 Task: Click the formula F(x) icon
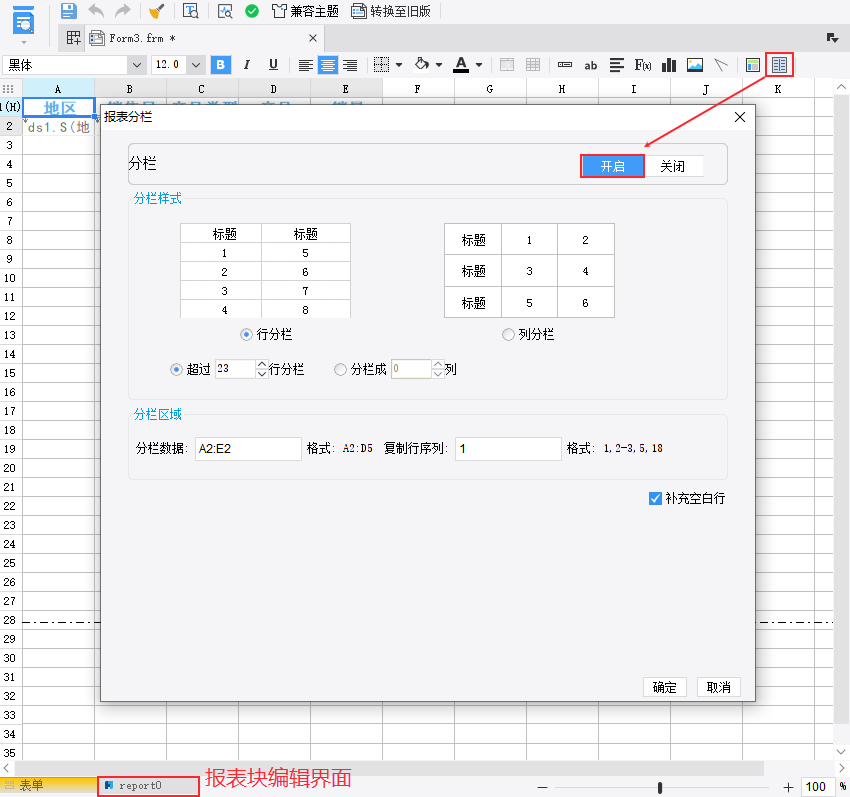click(643, 65)
